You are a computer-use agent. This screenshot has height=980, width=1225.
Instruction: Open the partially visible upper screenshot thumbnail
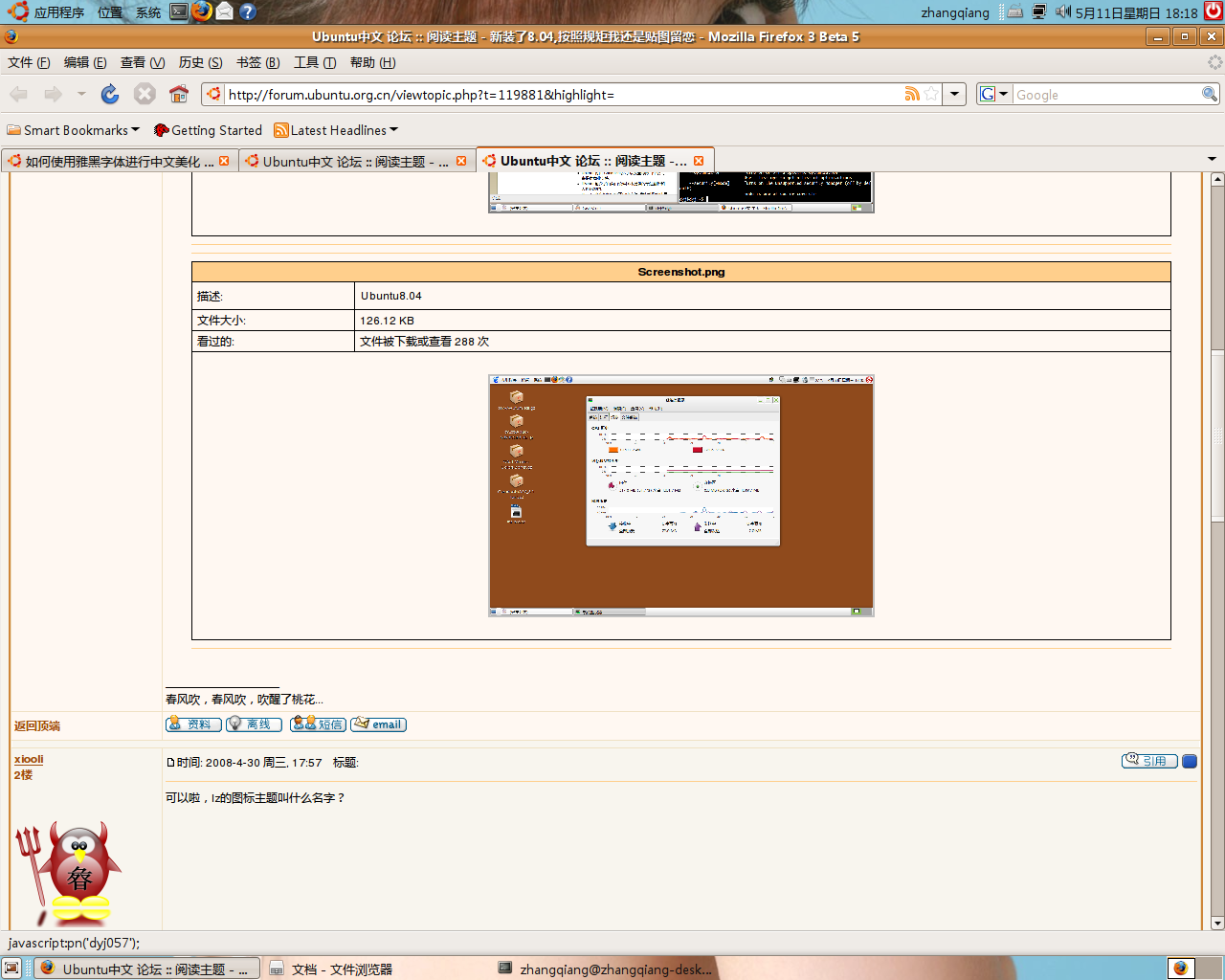click(681, 192)
